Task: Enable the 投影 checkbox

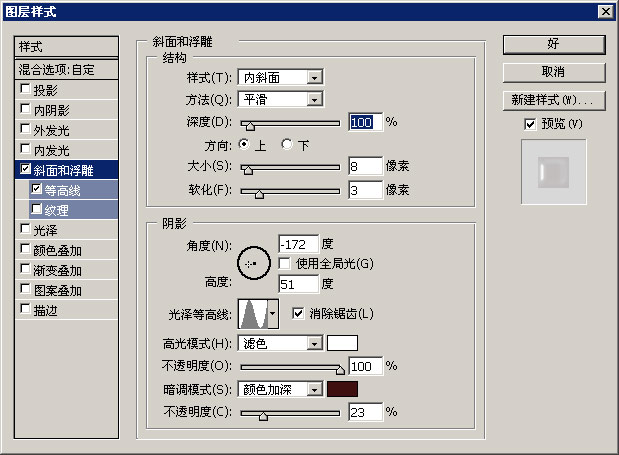Action: pyautogui.click(x=25, y=89)
